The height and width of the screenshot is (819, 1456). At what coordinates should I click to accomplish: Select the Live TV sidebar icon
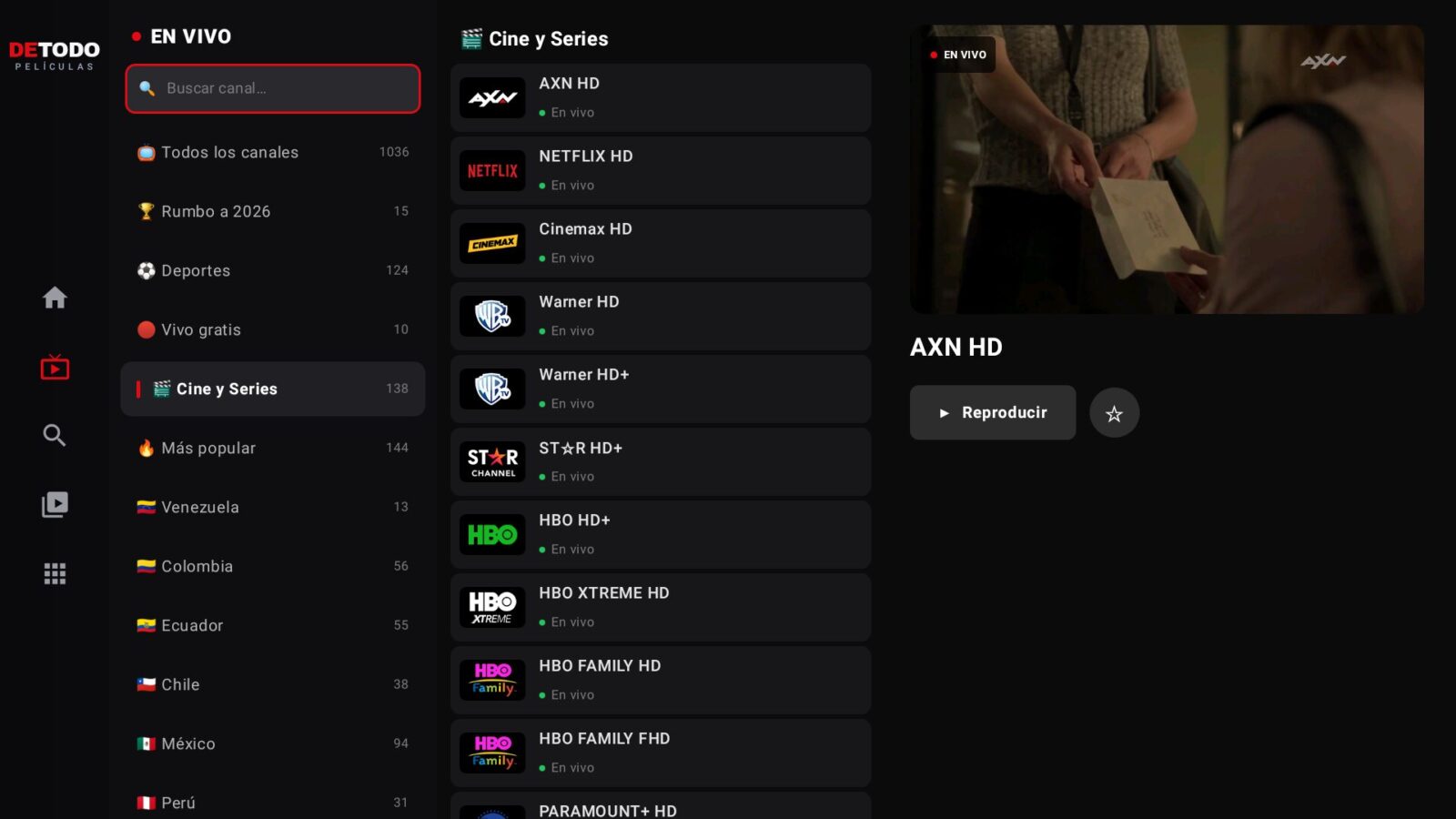[55, 367]
